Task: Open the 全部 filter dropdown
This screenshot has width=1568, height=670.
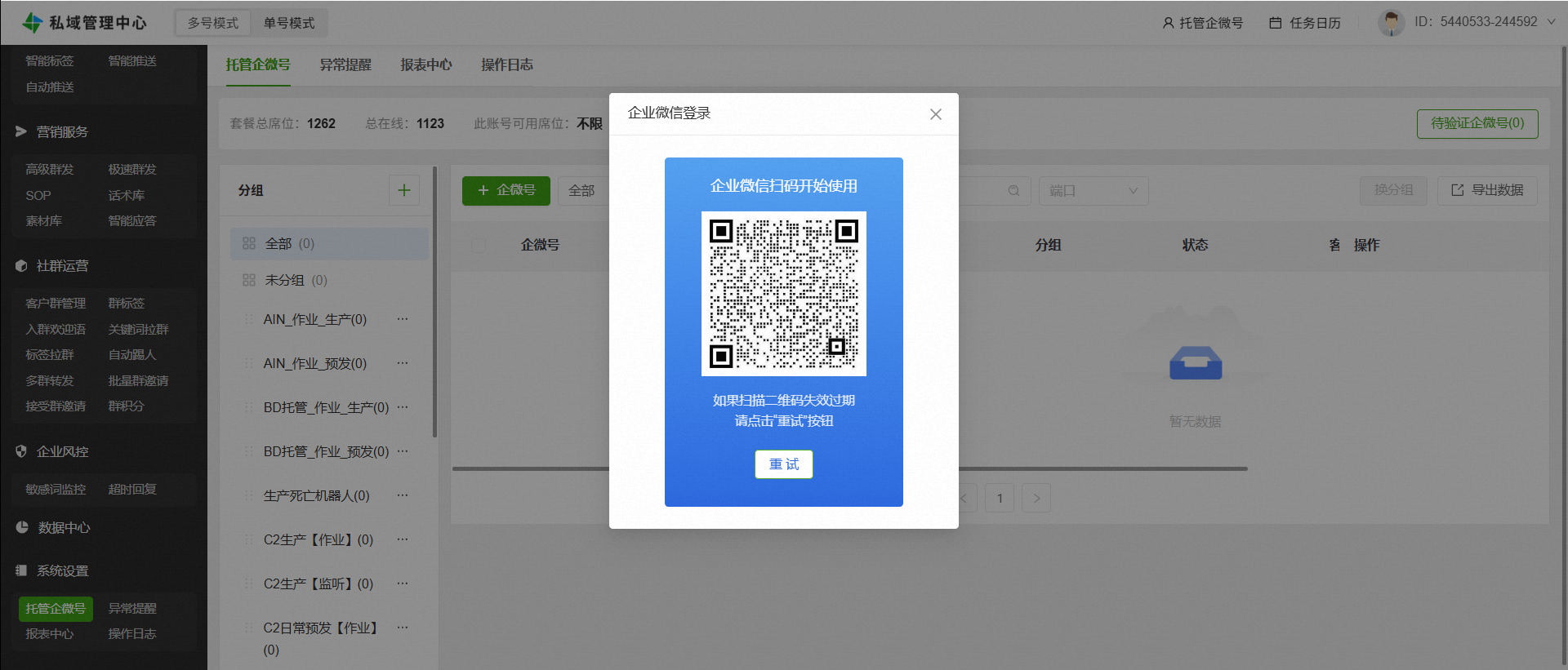Action: (583, 191)
